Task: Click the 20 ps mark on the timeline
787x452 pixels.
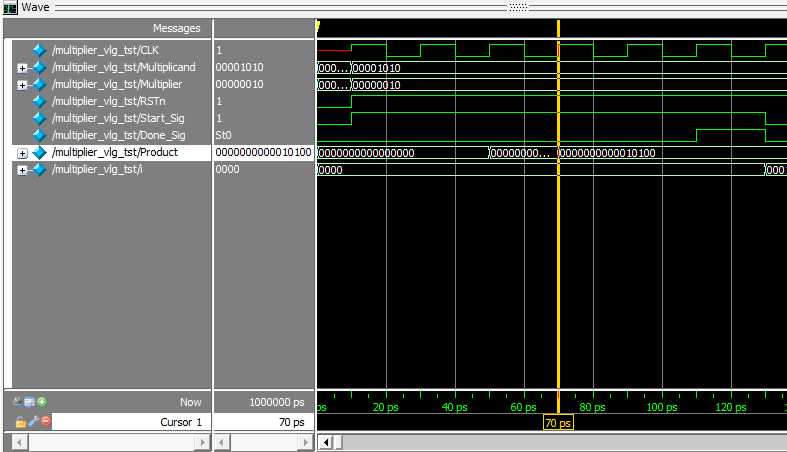Action: click(x=385, y=407)
